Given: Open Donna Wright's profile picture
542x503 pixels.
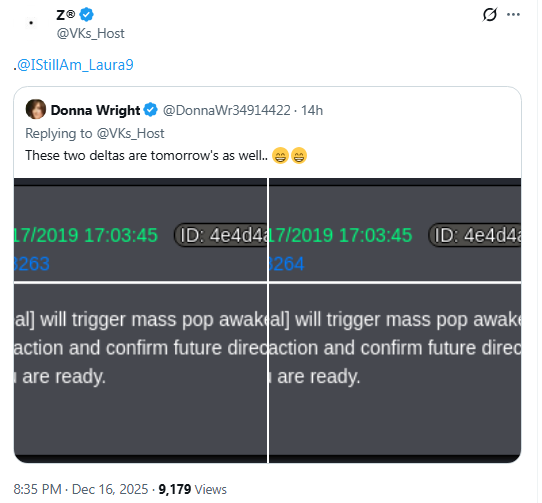Looking at the screenshot, I should tap(36, 109).
